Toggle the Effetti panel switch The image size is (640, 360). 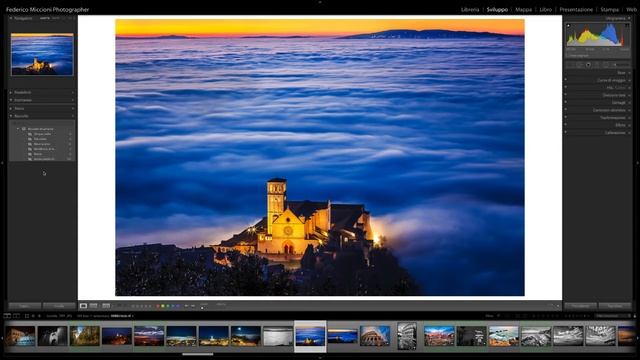(566, 124)
